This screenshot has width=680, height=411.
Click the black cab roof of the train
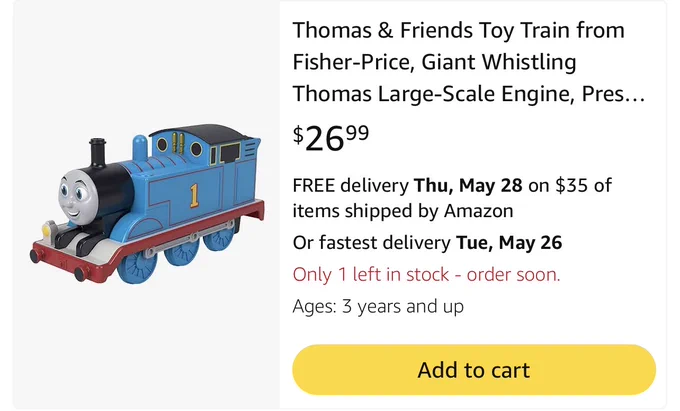204,133
